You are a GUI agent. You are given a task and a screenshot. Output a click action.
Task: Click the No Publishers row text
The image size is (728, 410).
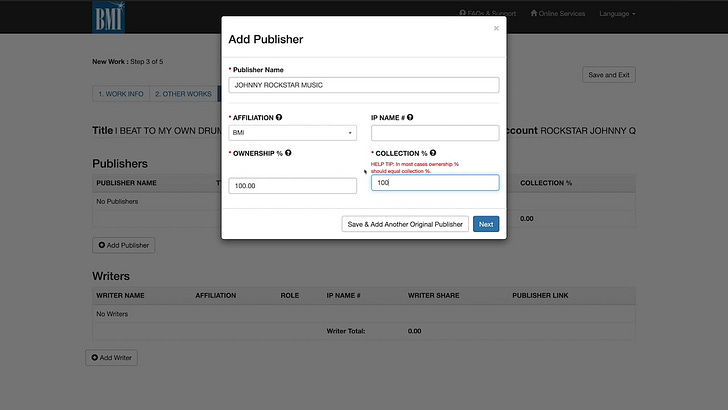117,202
